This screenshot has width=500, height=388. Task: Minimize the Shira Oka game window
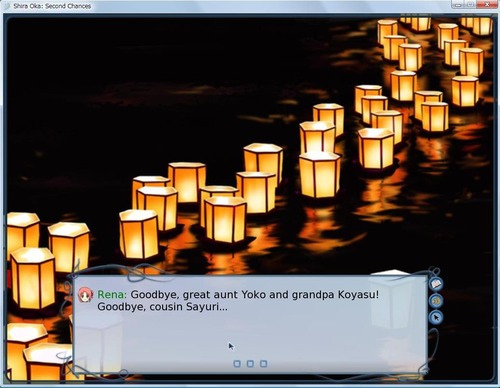(x=458, y=4)
